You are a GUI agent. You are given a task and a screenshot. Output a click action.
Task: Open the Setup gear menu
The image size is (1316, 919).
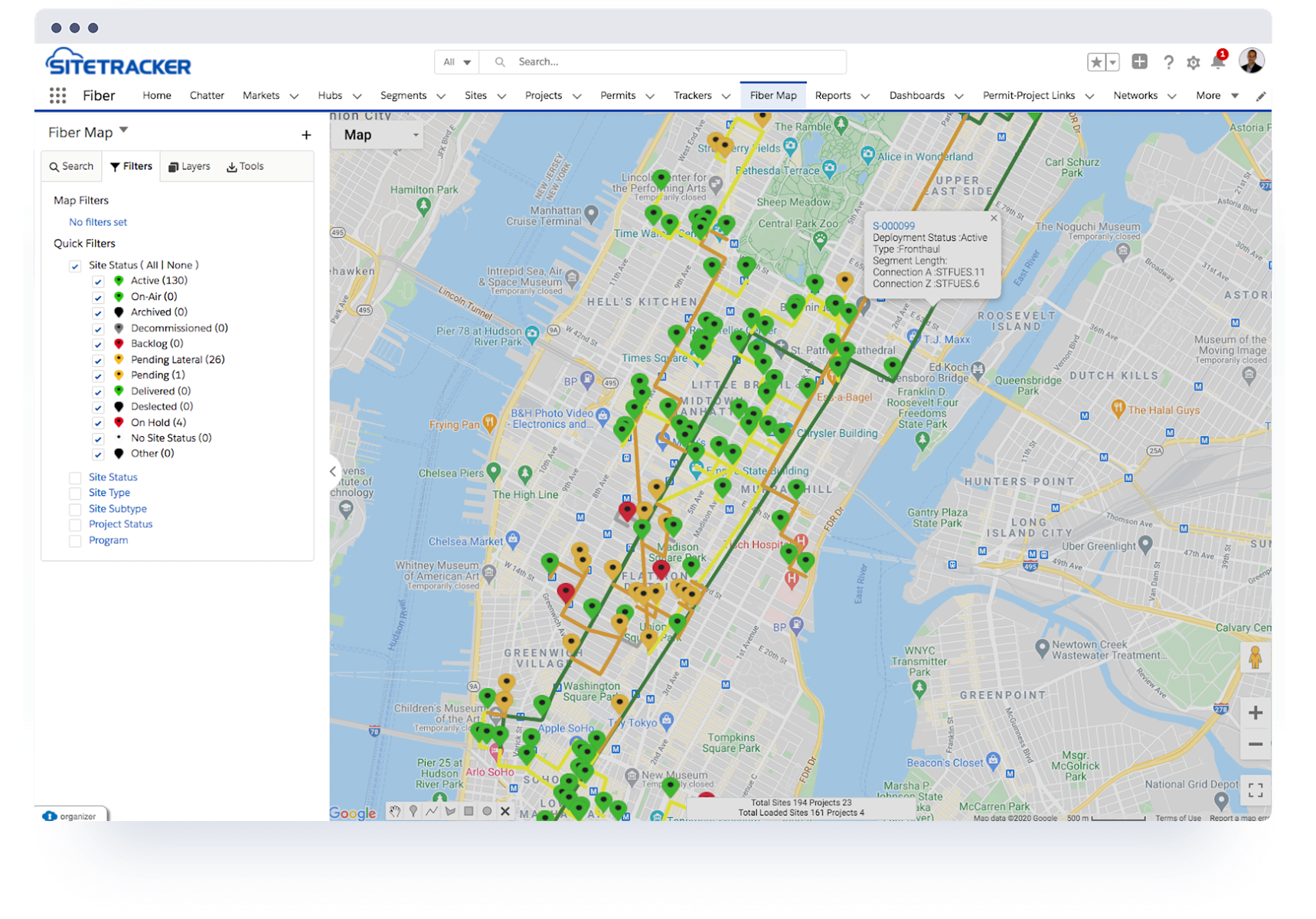point(1193,63)
